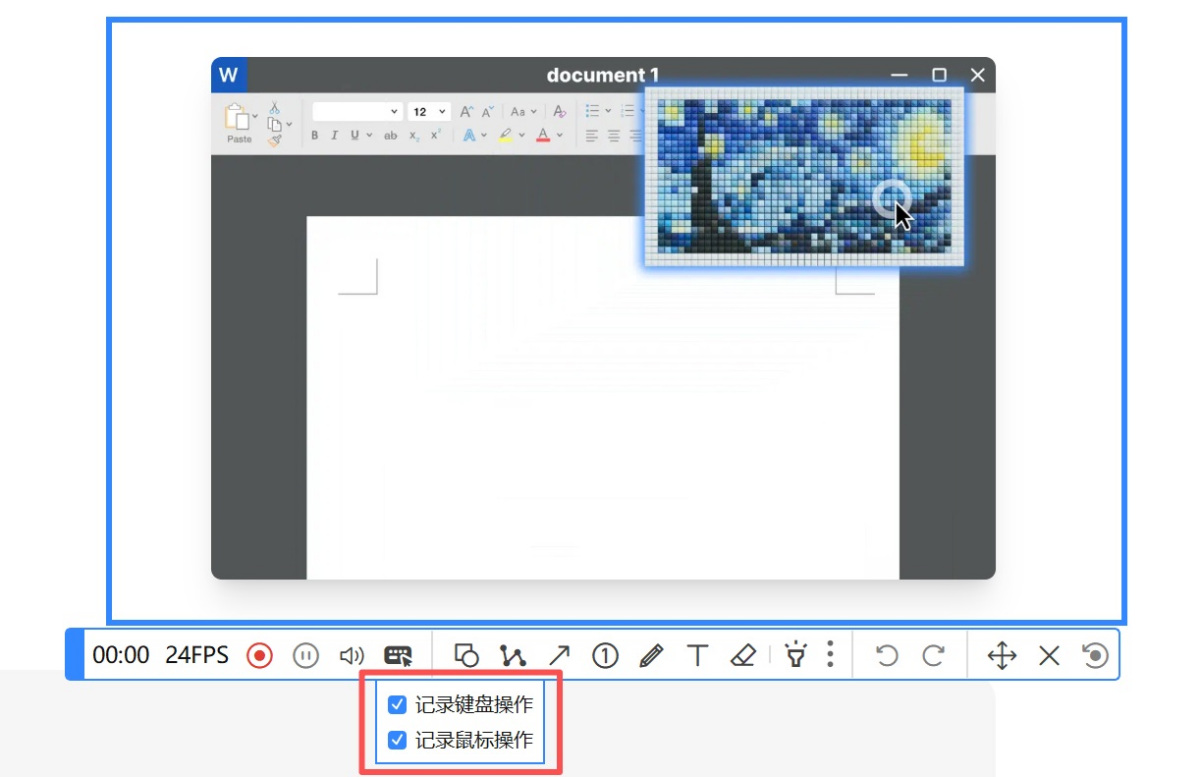The height and width of the screenshot is (777, 1200).
Task: Expand the font name dropdown
Action: [394, 112]
